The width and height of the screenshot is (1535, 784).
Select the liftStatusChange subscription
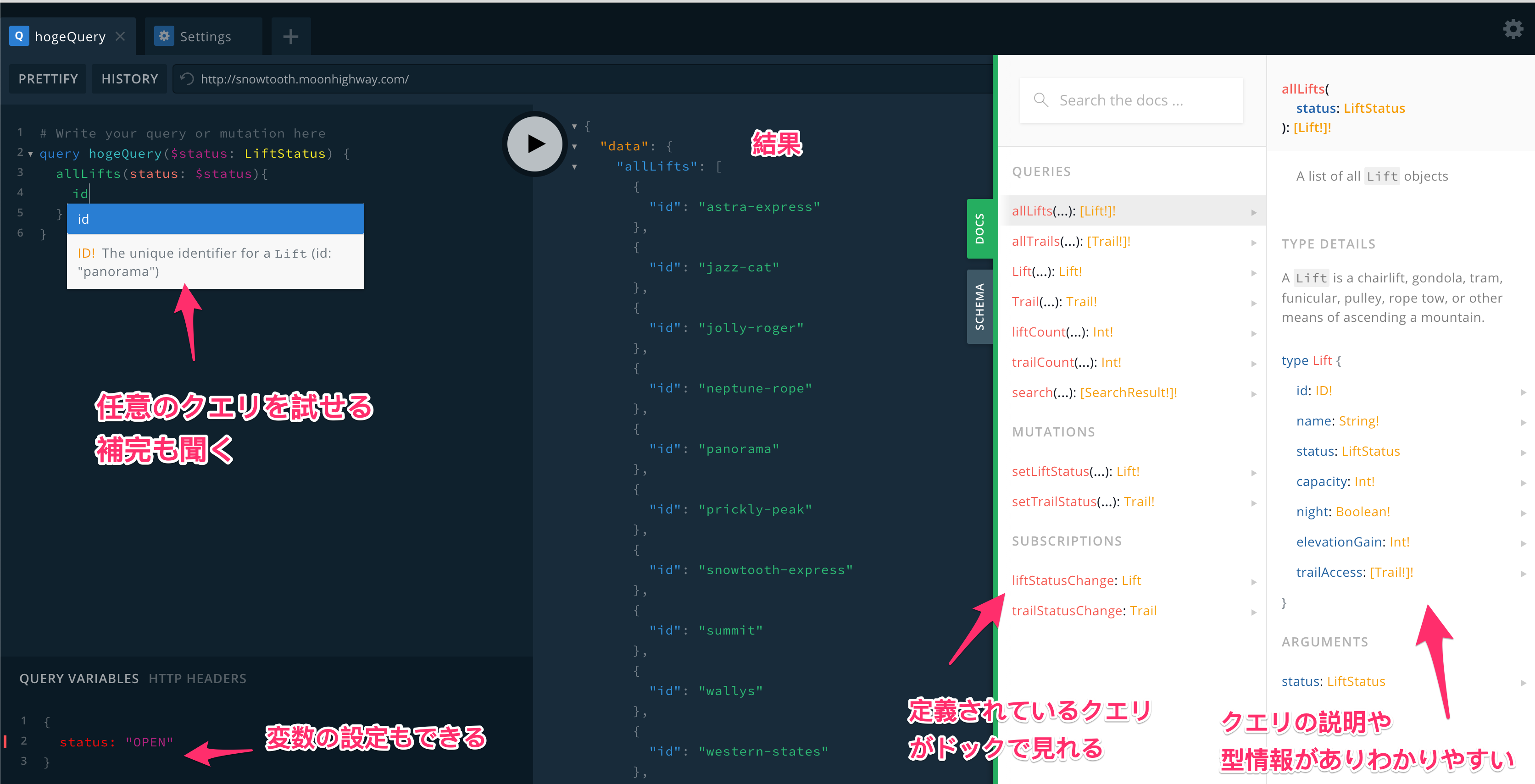1063,580
